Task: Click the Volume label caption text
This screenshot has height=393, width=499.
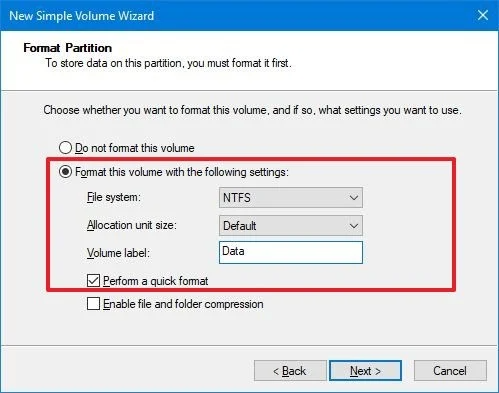Action: (x=118, y=253)
